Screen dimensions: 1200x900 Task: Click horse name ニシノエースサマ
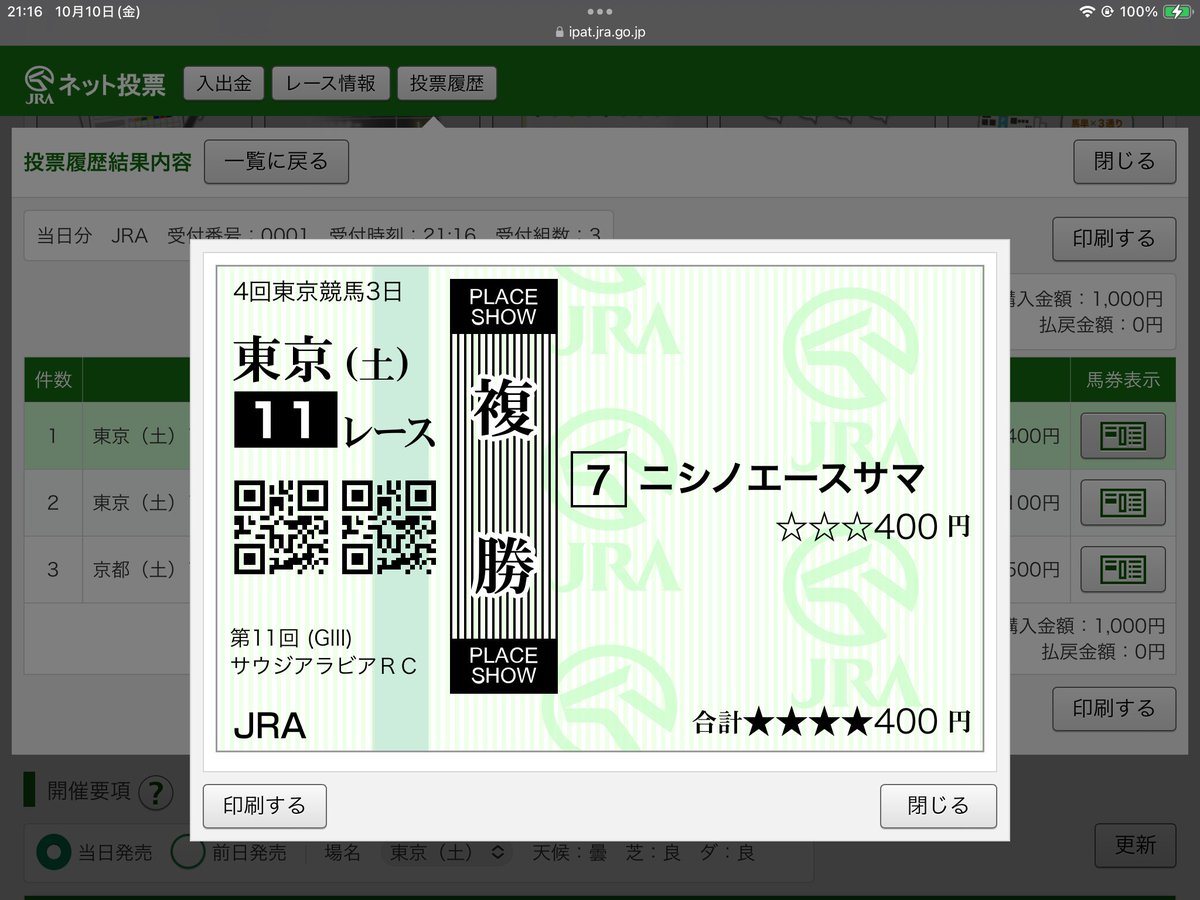tap(782, 480)
